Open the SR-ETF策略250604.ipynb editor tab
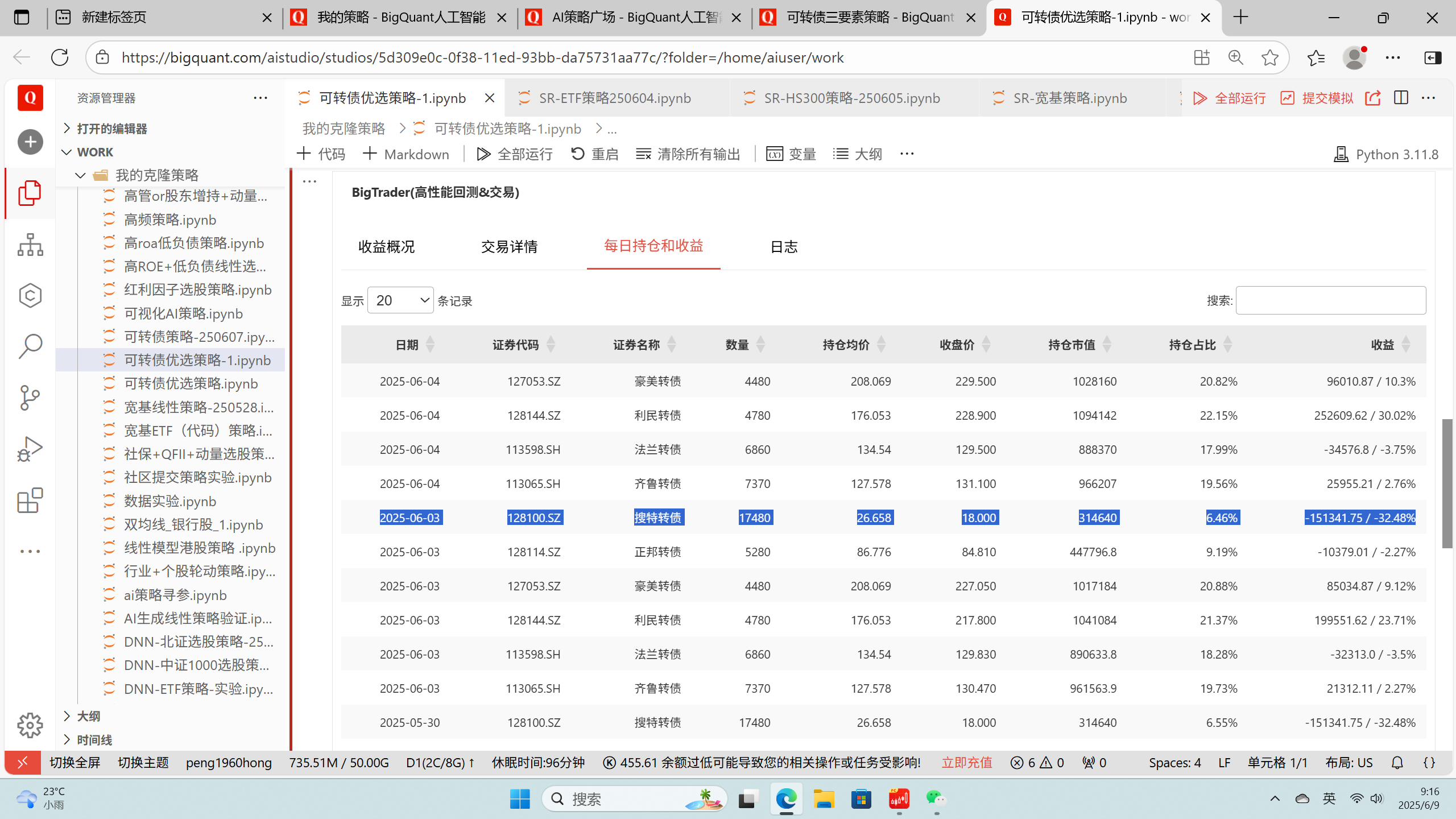The height and width of the screenshot is (819, 1456). (x=614, y=98)
